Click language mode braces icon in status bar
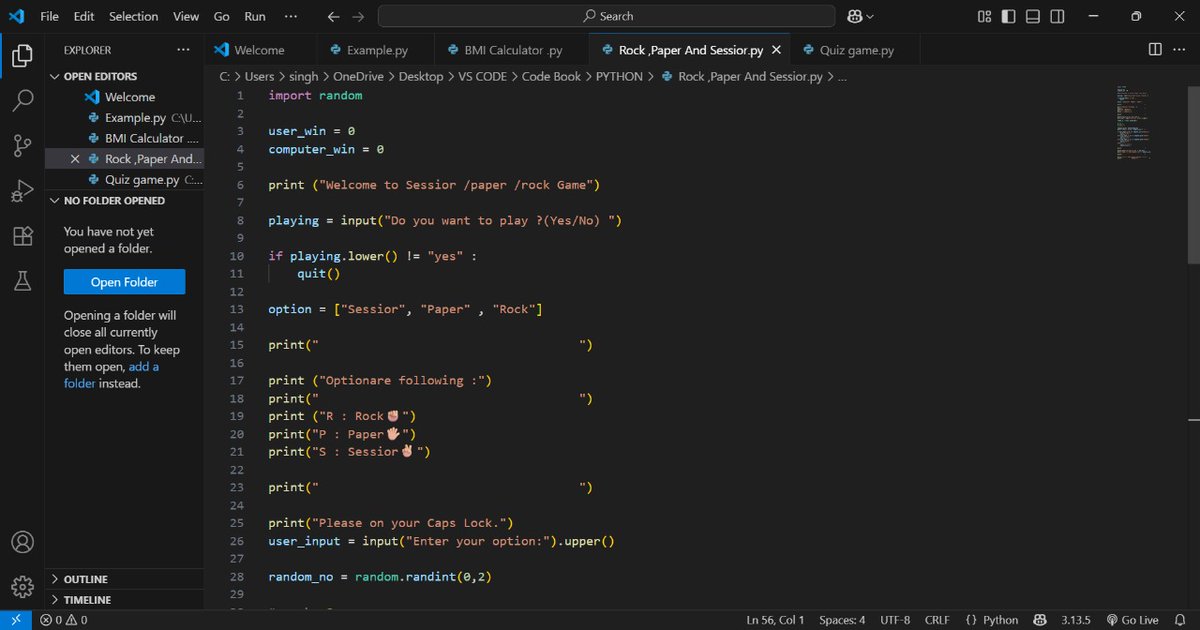The image size is (1200, 630). coord(971,620)
